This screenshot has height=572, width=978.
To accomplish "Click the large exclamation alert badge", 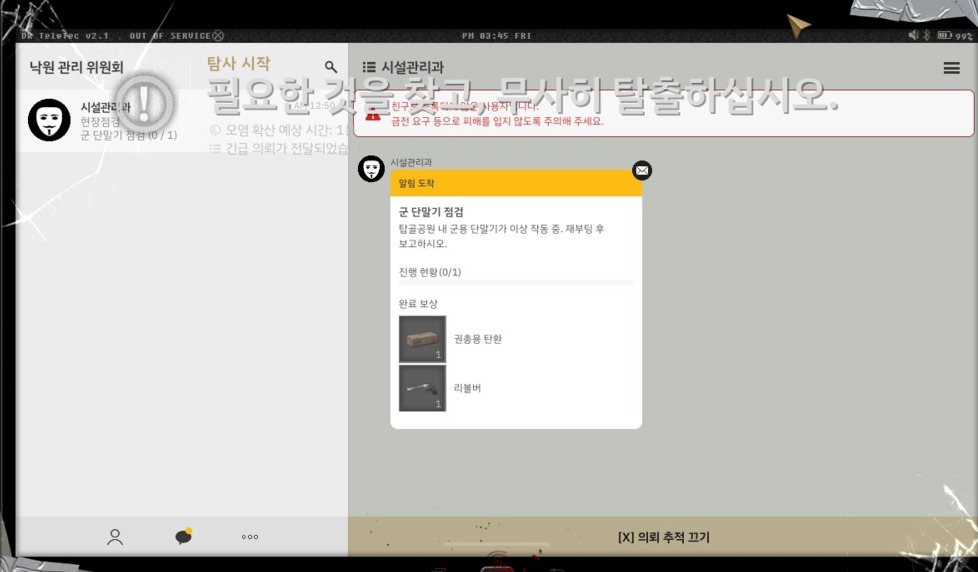I will (x=144, y=104).
